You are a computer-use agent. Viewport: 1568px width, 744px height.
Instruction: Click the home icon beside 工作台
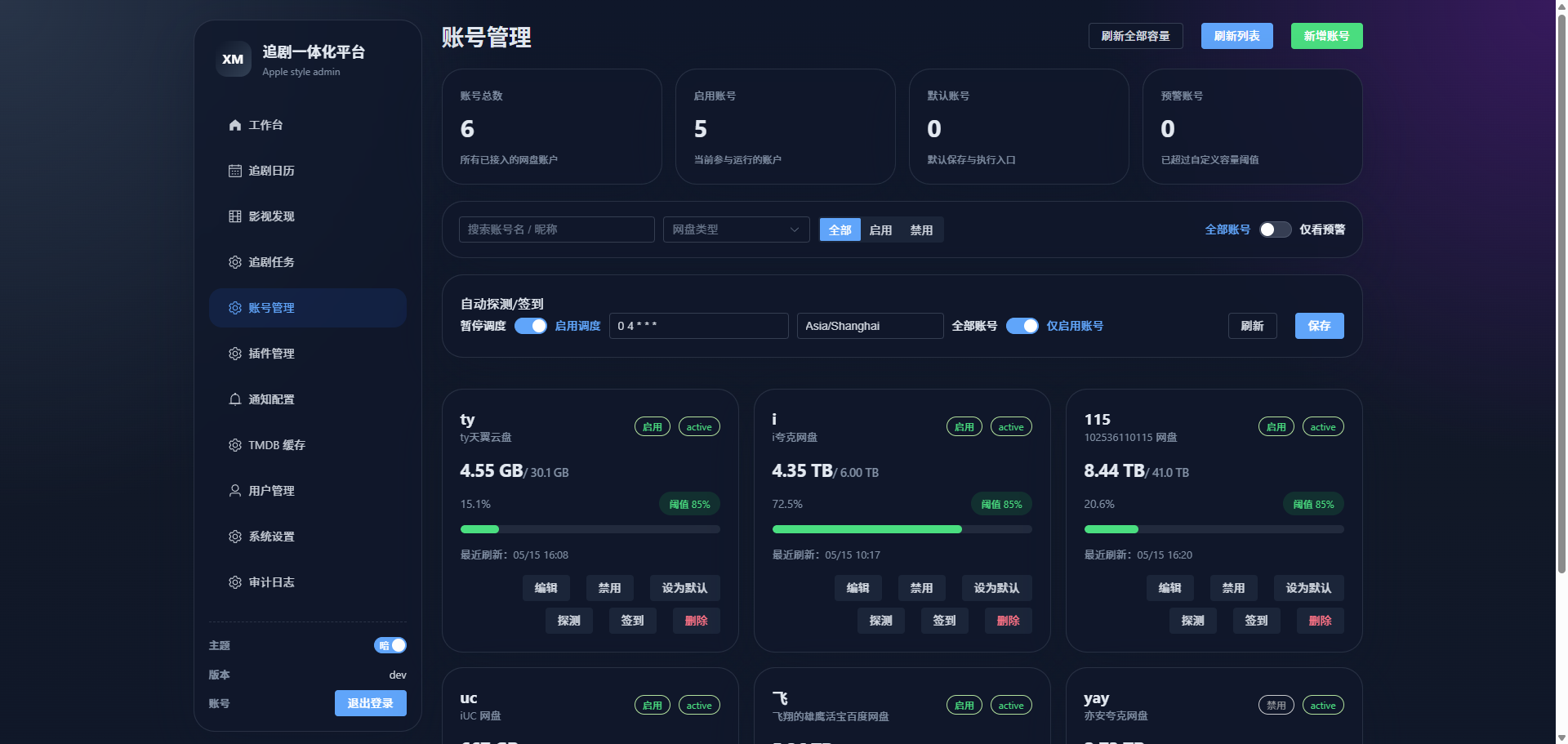coord(235,125)
